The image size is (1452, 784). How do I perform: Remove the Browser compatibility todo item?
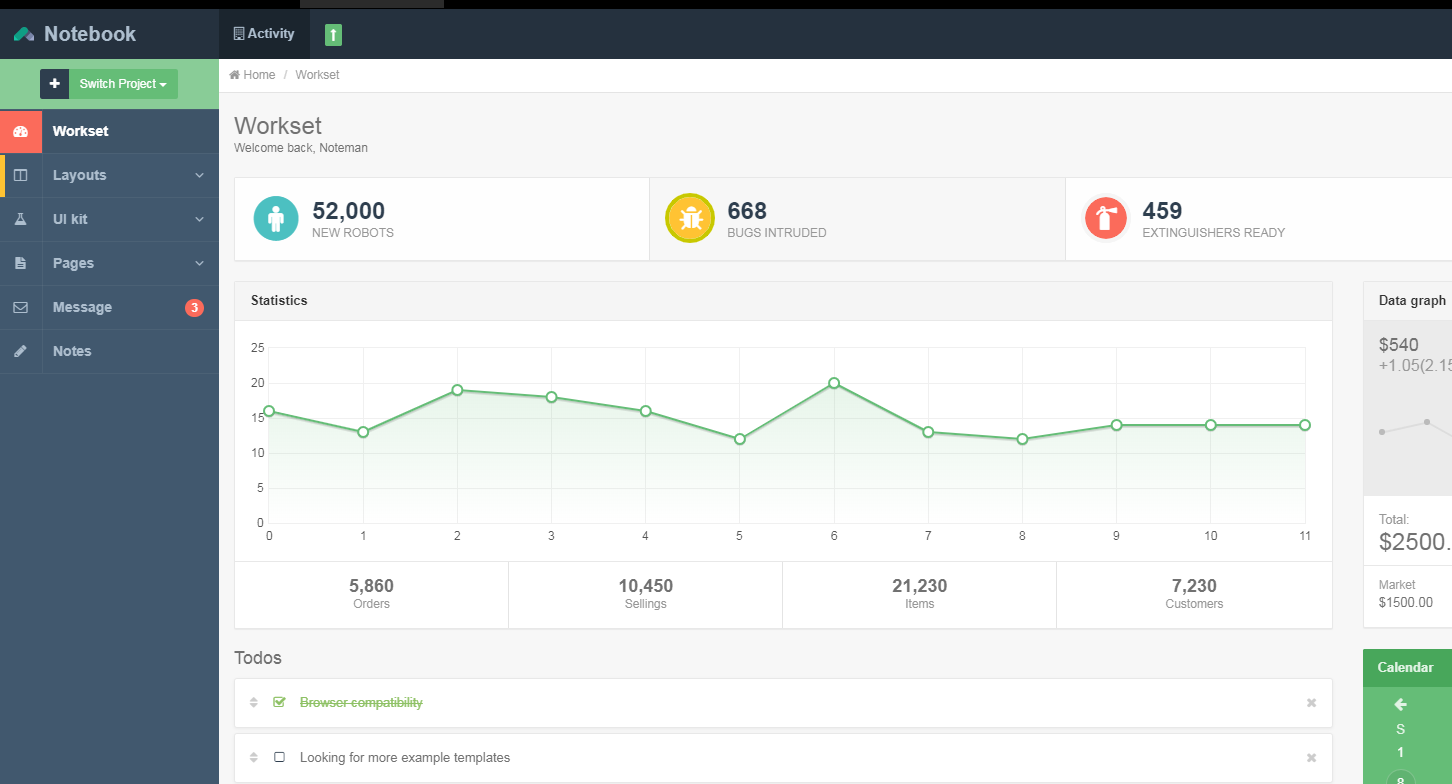point(1311,703)
